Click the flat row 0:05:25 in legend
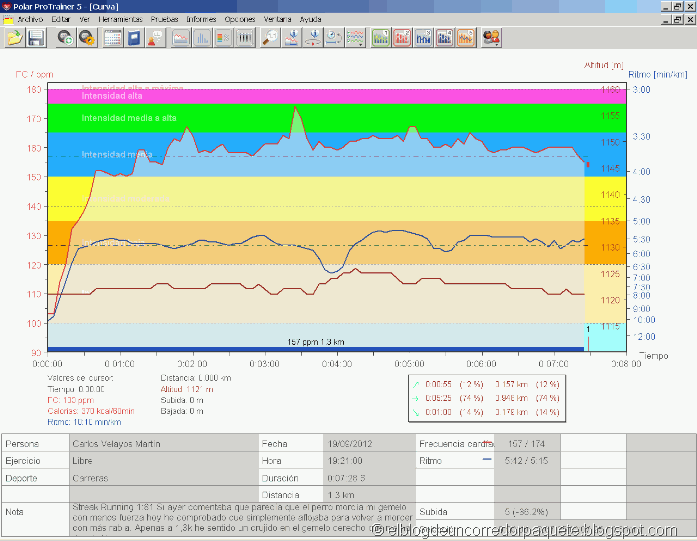 pos(486,398)
